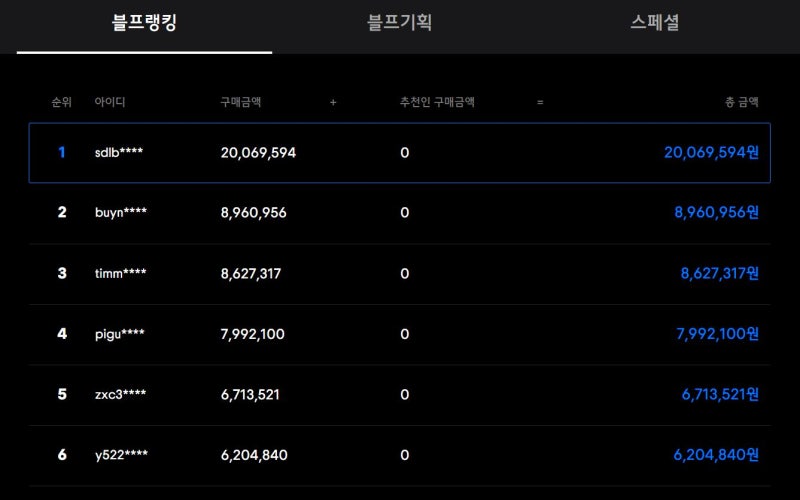Screen dimensions: 800x500
Task: Click user ID buyn****
Action: pyautogui.click(x=121, y=212)
